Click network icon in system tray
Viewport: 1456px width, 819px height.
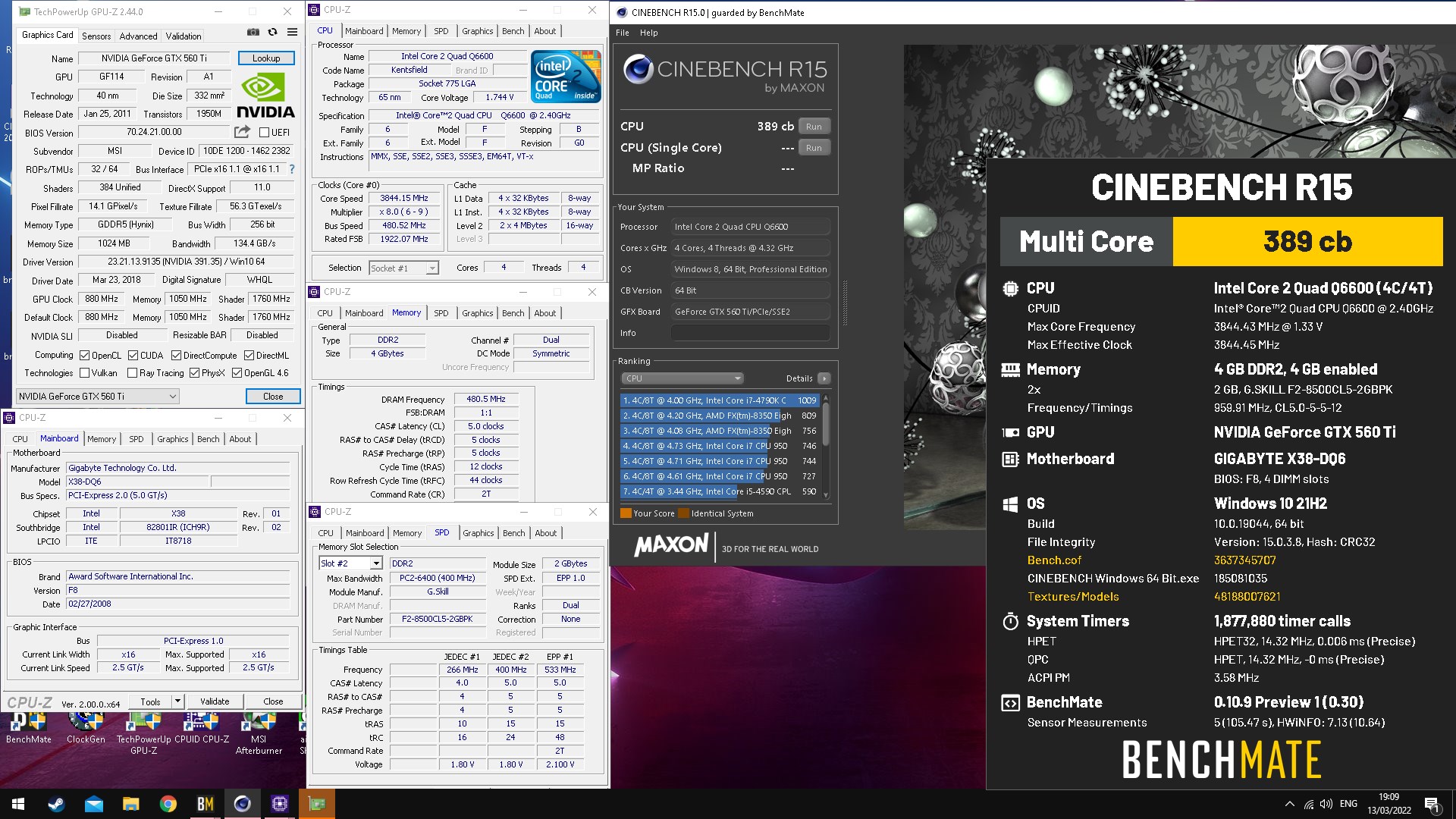tap(1308, 804)
